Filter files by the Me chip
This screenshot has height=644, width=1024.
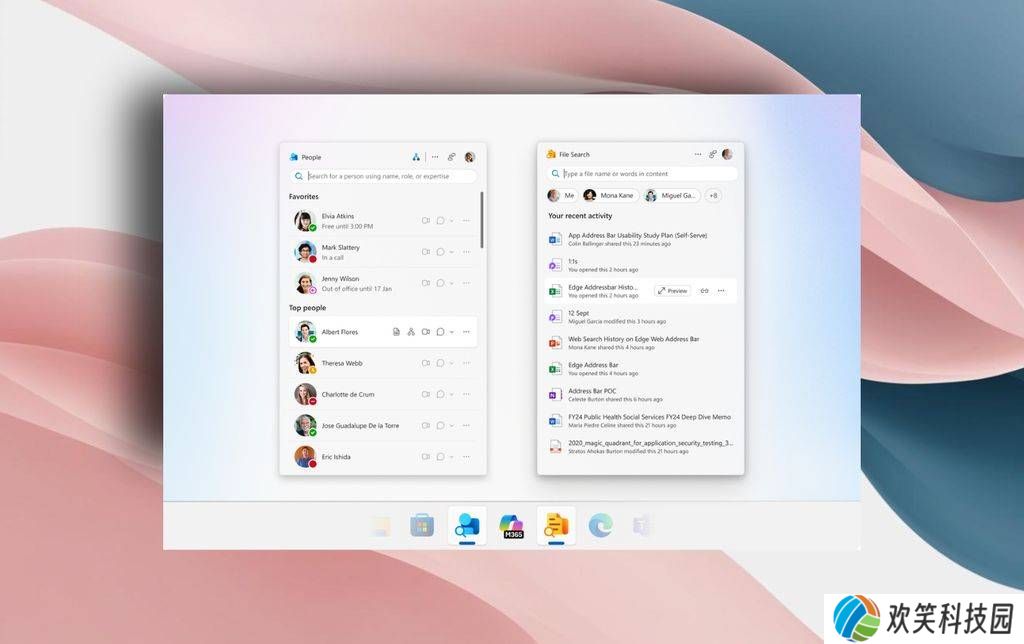562,195
